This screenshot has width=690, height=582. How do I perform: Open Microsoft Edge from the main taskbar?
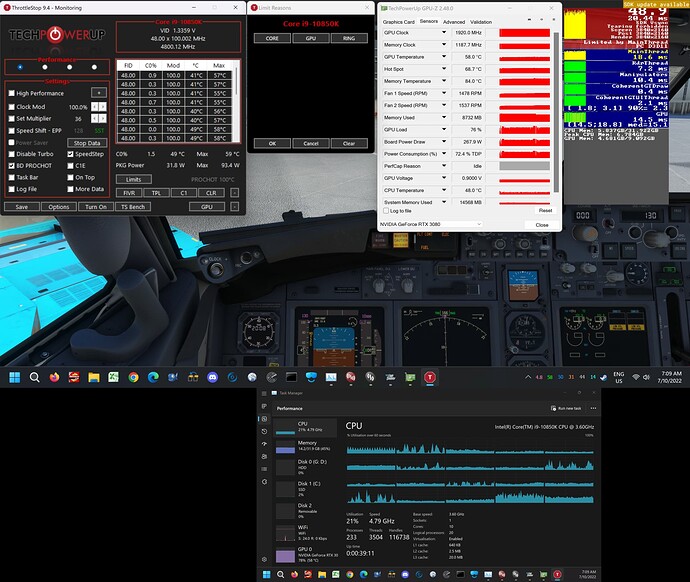click(x=153, y=377)
